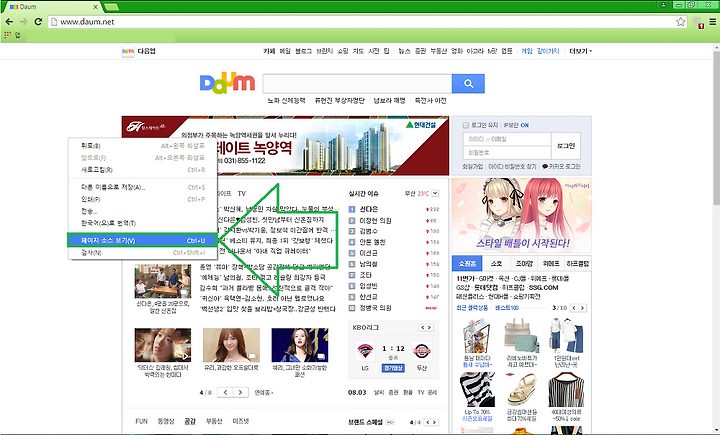Screen dimensions: 720x435
Task: Open the FUN tab at page bottom
Action: [x=141, y=421]
